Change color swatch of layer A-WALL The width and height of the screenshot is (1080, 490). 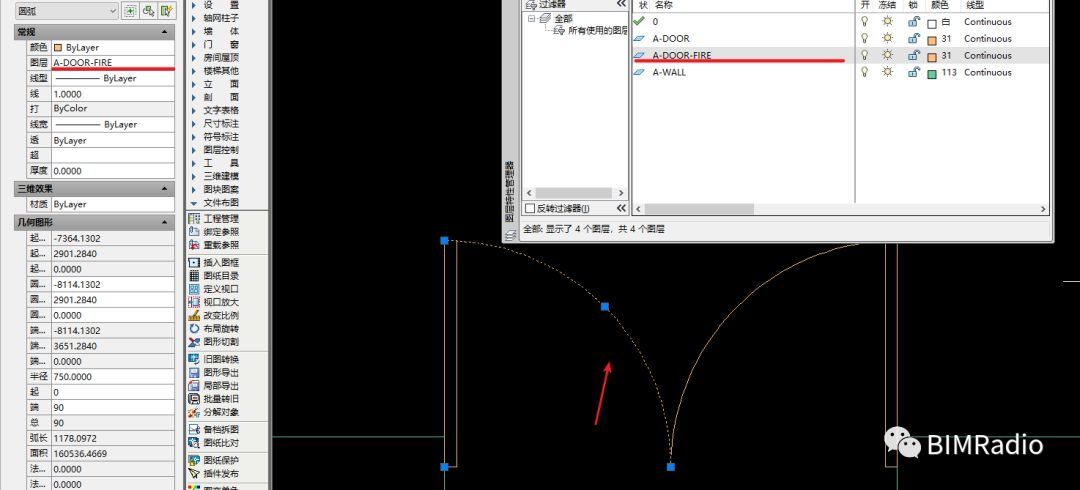932,73
